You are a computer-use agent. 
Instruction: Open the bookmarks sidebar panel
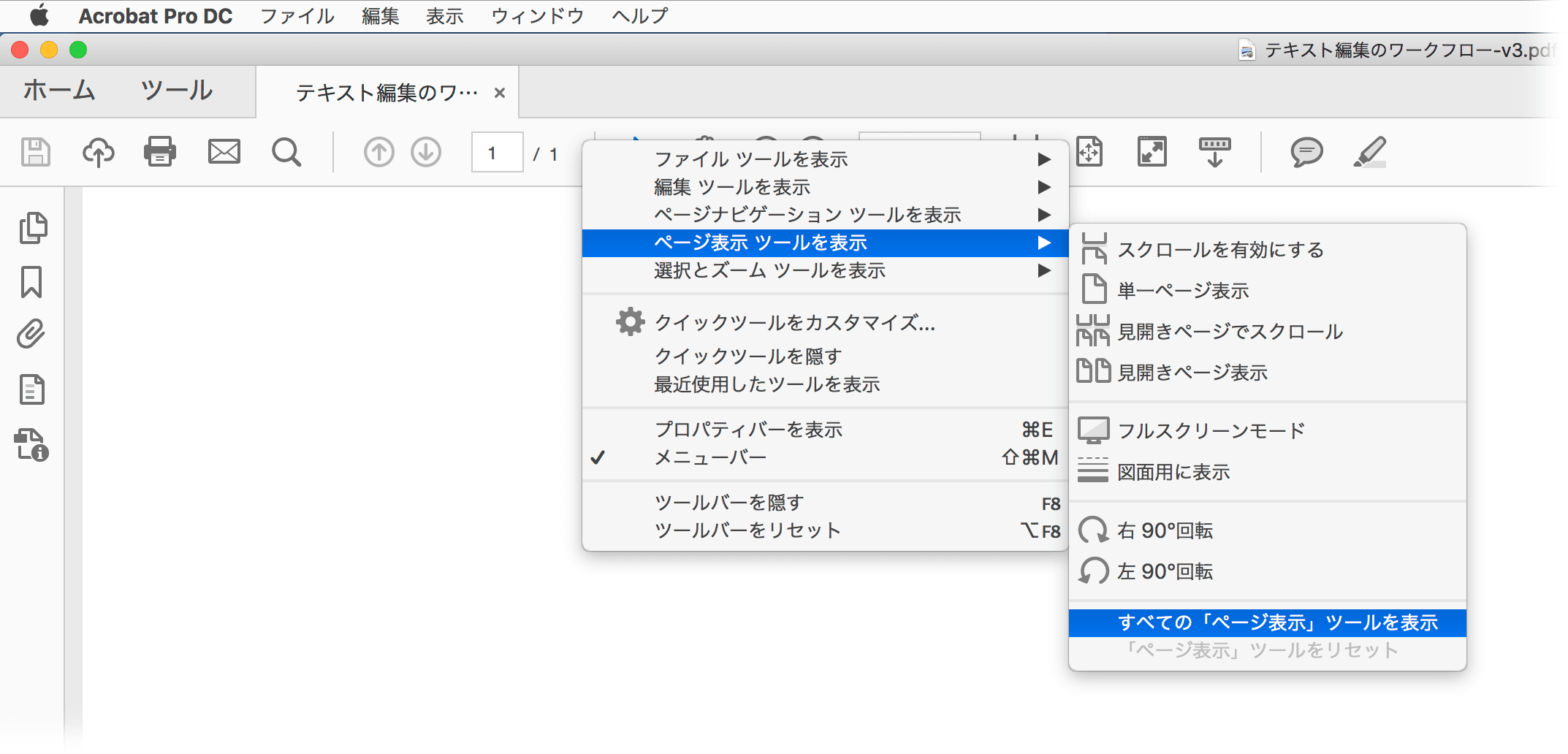pyautogui.click(x=31, y=282)
